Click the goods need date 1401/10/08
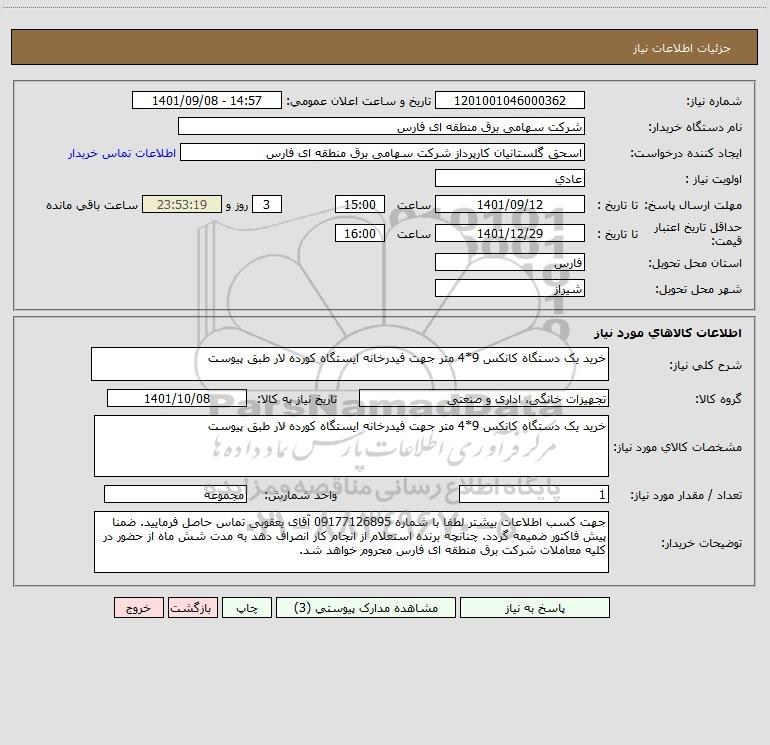Image resolution: width=770 pixels, height=745 pixels. click(177, 399)
